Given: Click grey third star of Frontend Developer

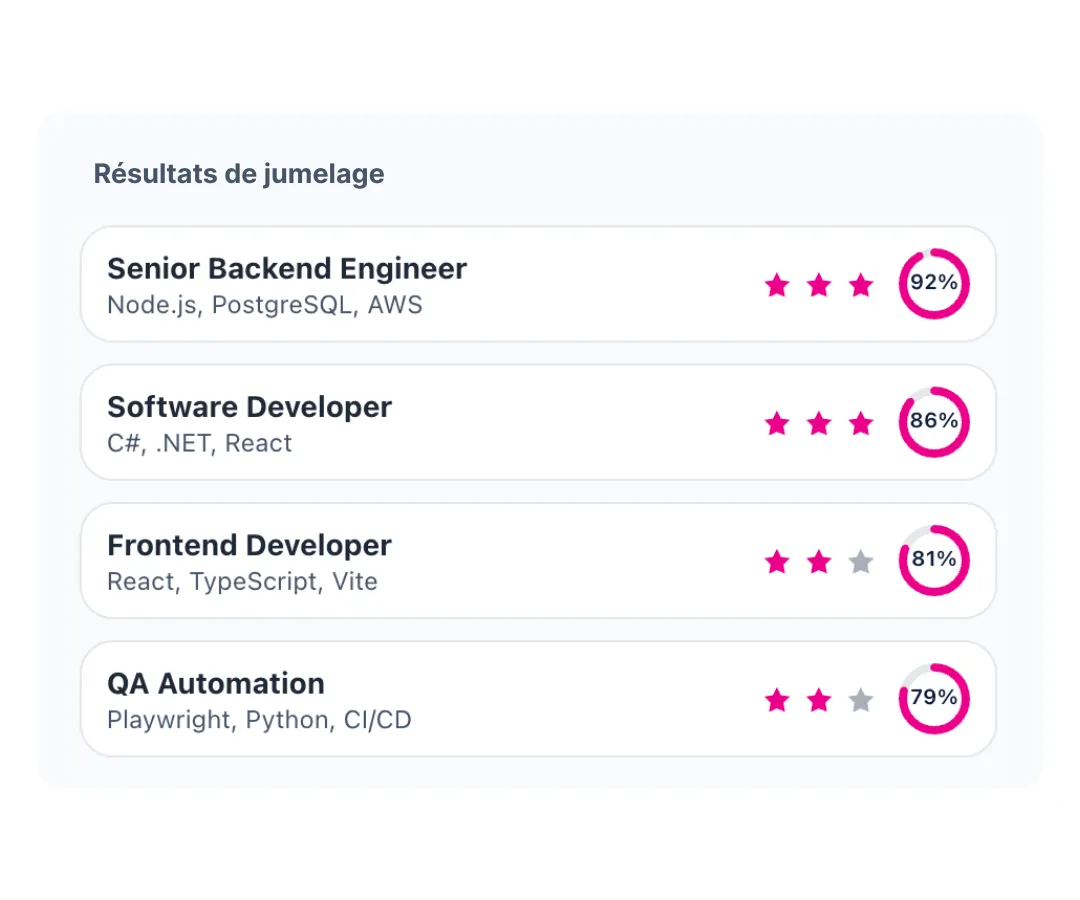Looking at the screenshot, I should click(861, 561).
